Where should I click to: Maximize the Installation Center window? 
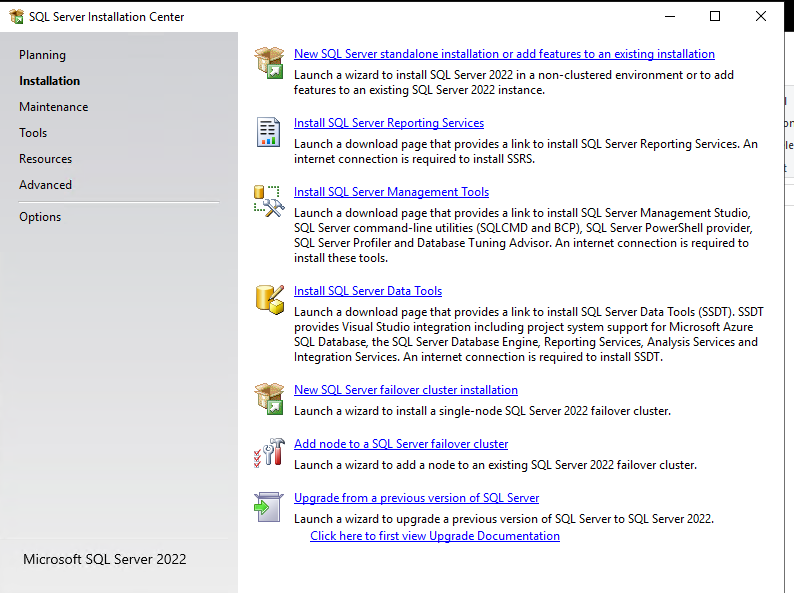point(715,16)
